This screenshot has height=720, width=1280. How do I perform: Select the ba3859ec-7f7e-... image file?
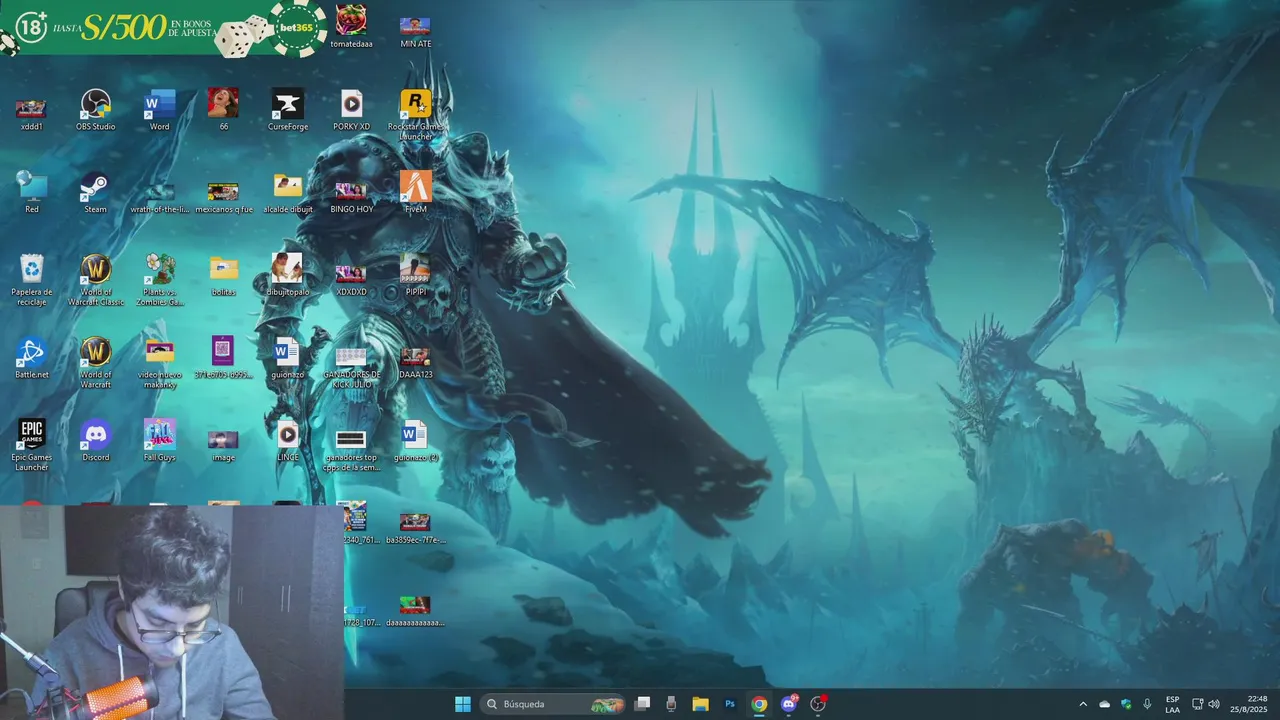coord(415,529)
